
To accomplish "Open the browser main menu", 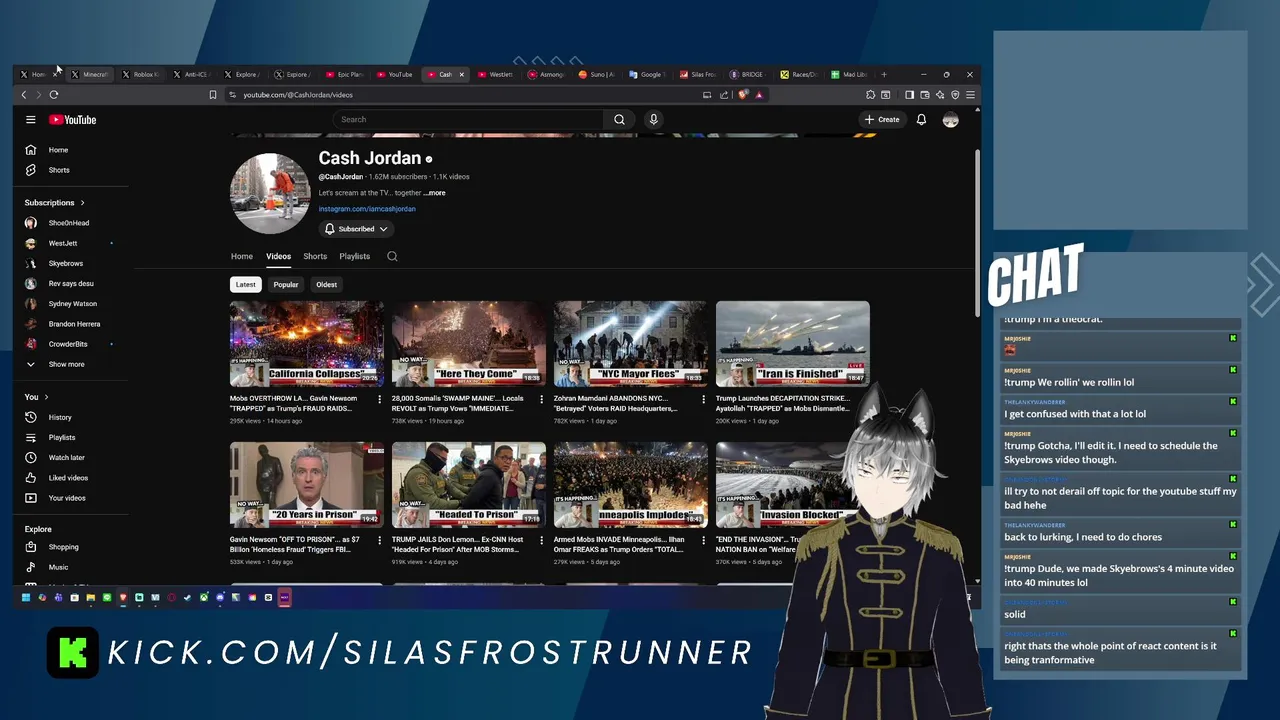I will point(970,95).
